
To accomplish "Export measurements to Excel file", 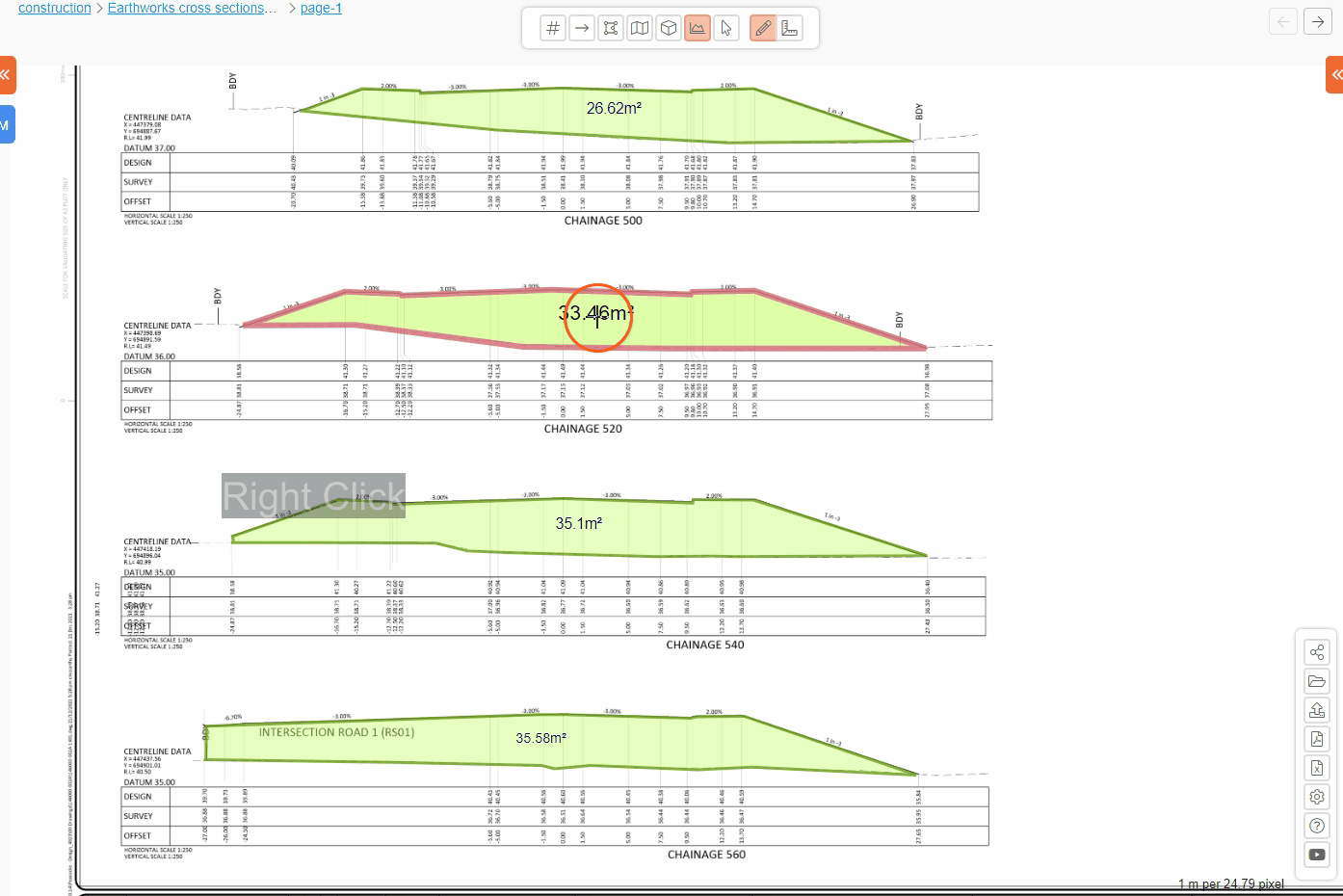I will click(1317, 768).
